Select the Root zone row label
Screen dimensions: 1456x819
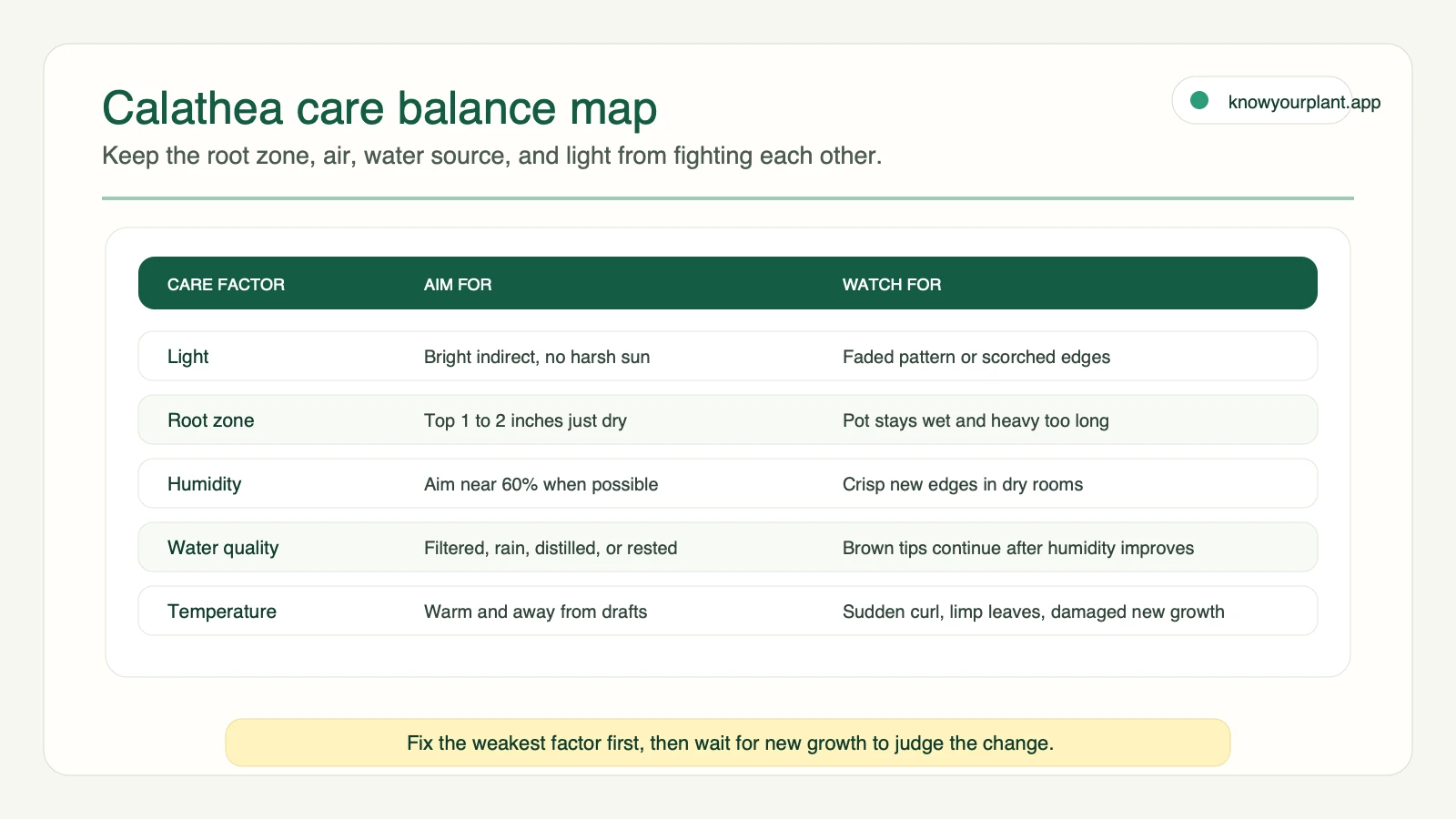(211, 420)
